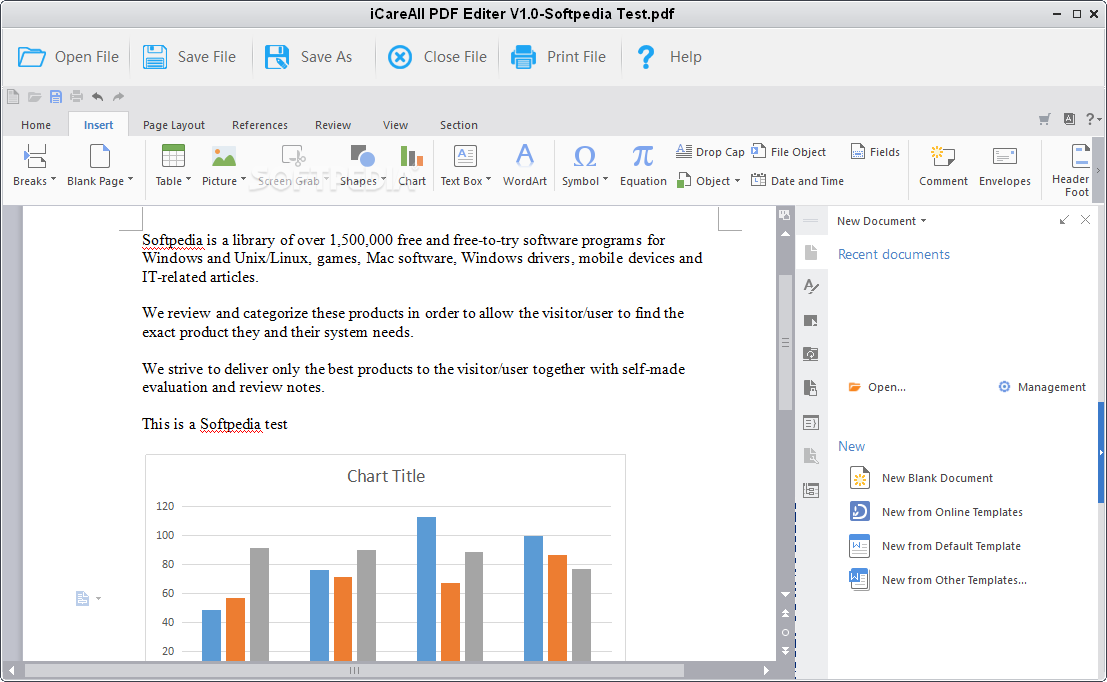Click the Recent documents heading
This screenshot has height=682, width=1107.
coord(894,254)
